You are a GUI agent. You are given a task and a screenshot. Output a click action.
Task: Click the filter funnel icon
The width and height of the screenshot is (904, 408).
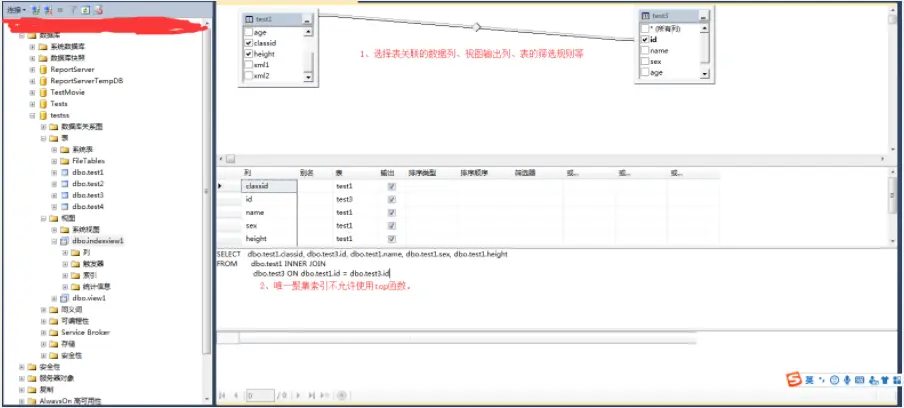73,10
